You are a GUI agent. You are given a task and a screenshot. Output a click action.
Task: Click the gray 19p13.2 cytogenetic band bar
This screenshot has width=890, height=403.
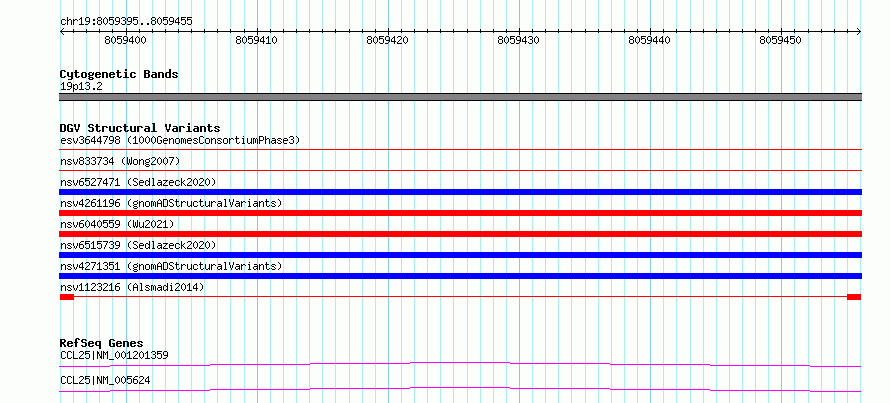[x=460, y=97]
